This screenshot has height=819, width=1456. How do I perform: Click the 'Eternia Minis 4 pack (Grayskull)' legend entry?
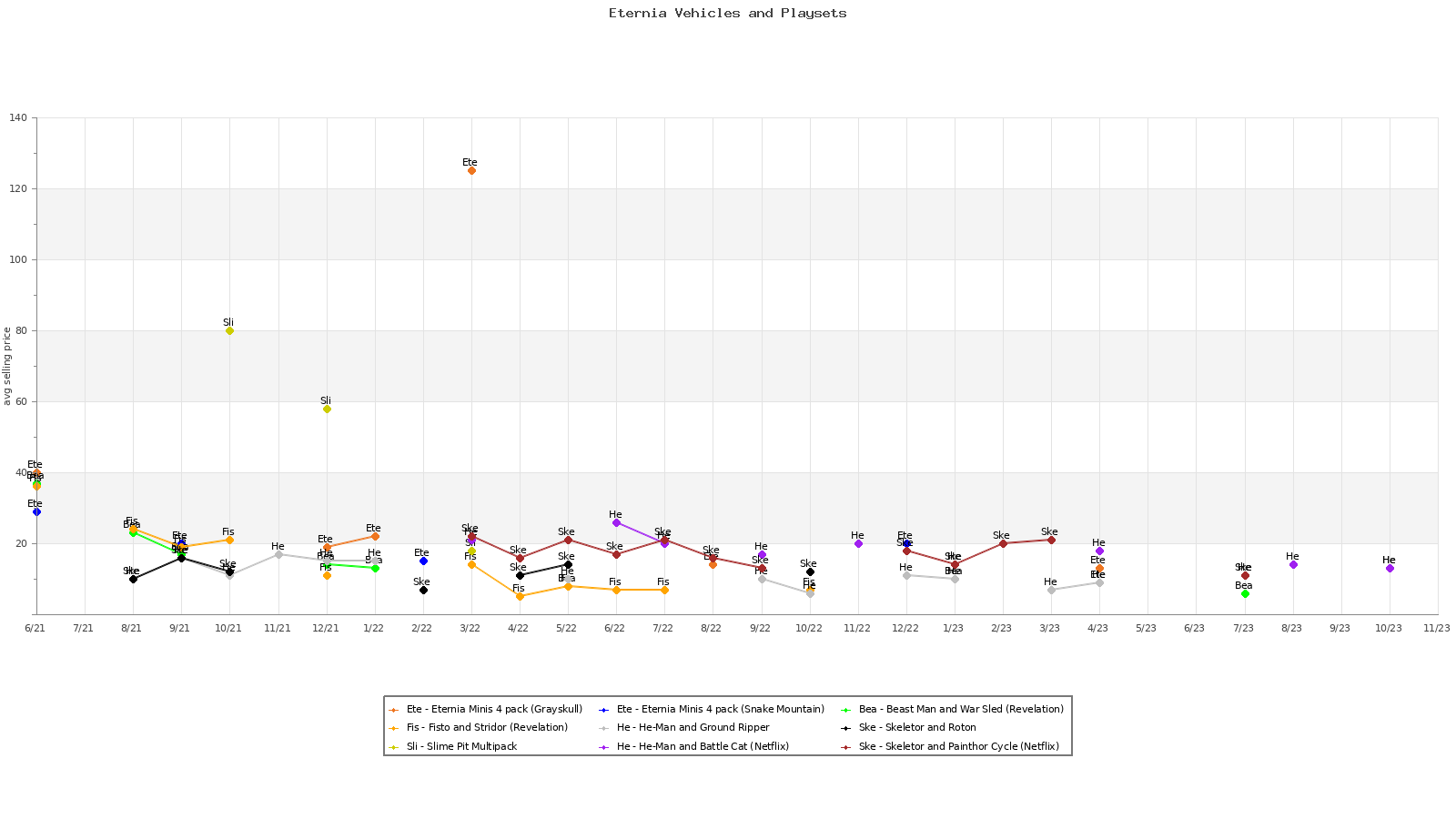[485, 709]
